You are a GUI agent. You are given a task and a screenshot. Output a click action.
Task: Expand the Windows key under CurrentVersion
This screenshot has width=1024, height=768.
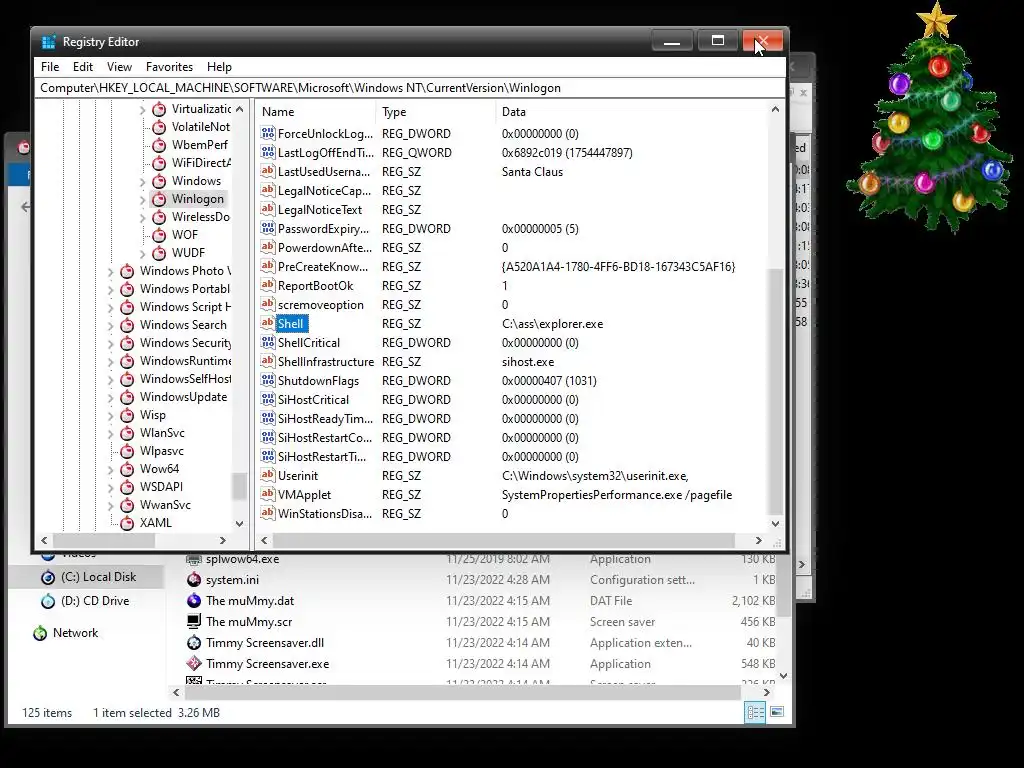tap(142, 182)
